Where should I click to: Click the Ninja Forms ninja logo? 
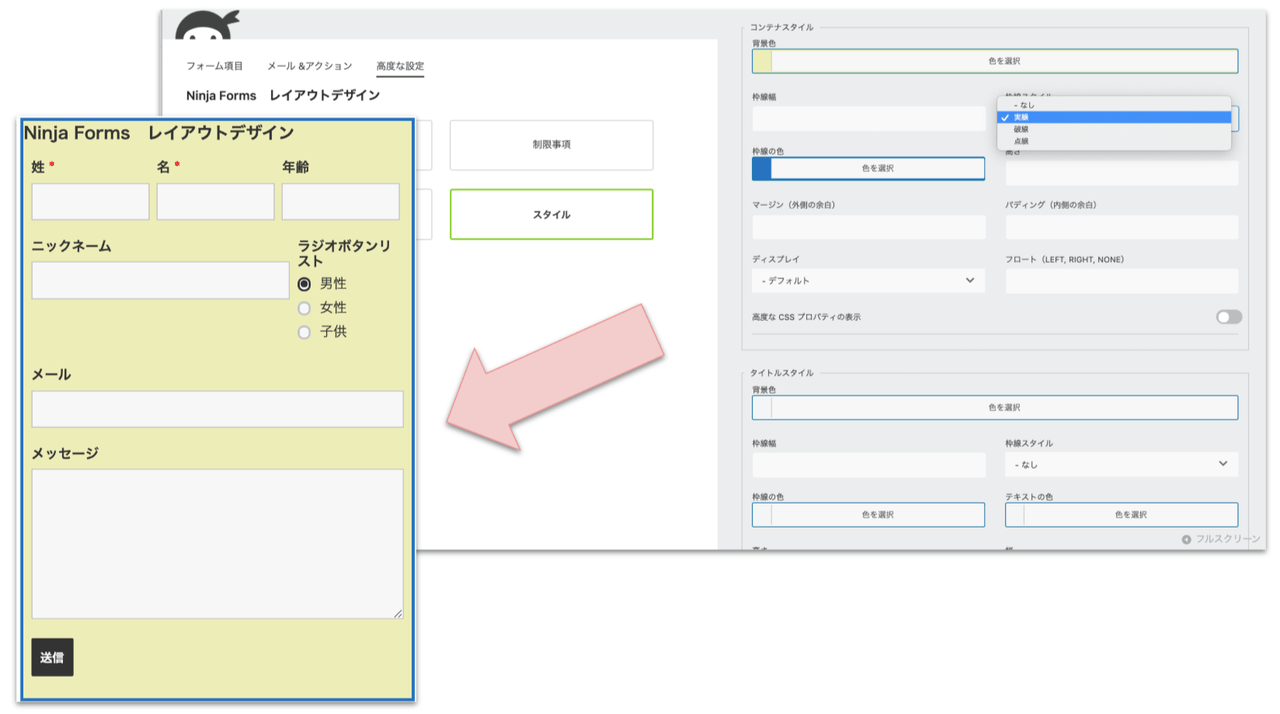[207, 26]
